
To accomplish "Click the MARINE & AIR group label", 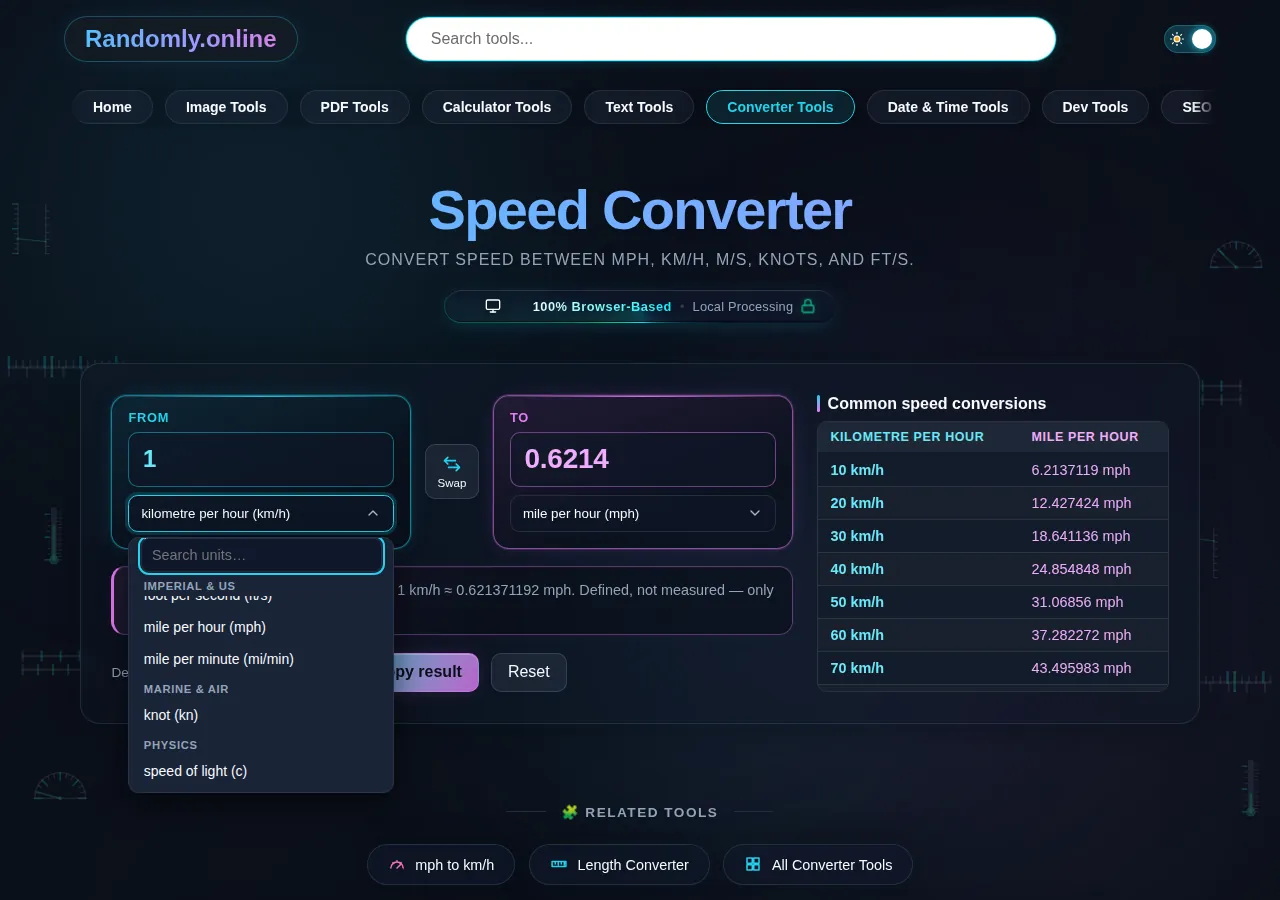I will pyautogui.click(x=186, y=689).
